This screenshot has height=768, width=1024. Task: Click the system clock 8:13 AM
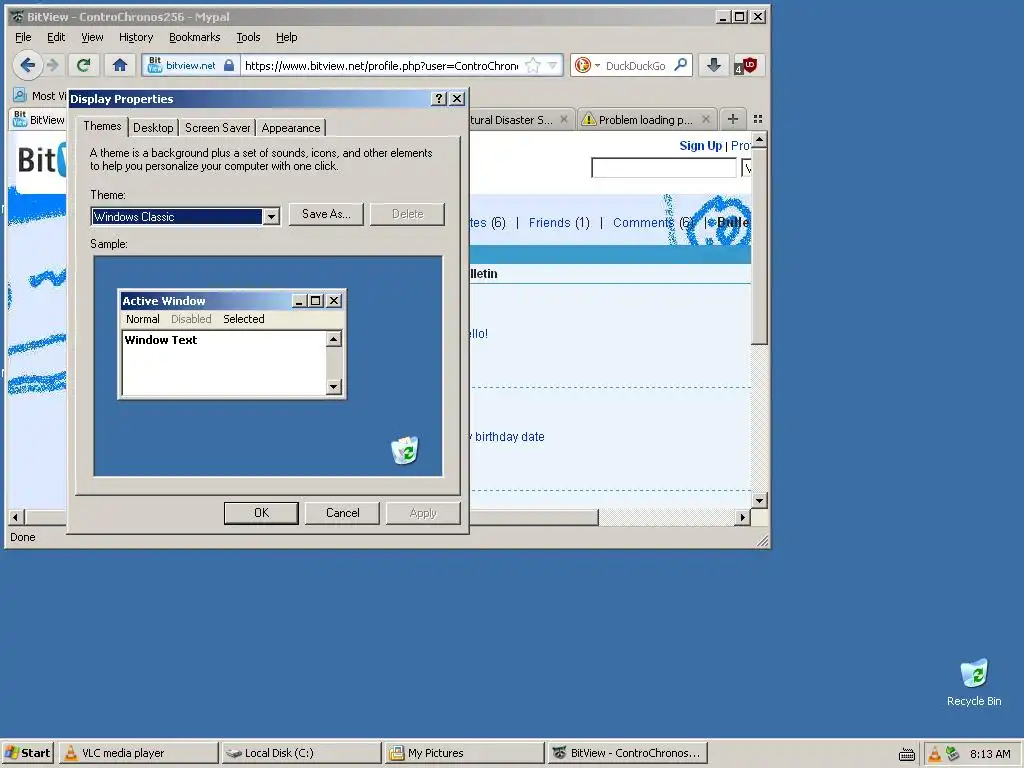coord(990,754)
